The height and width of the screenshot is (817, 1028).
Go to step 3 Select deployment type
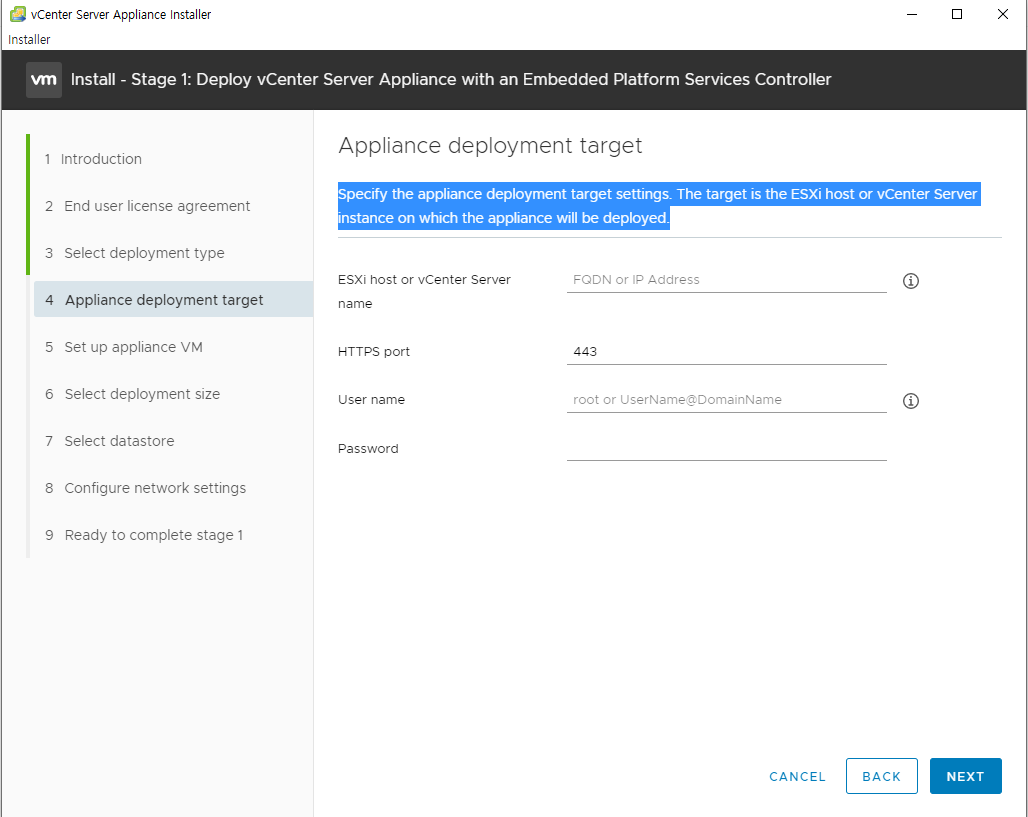134,253
